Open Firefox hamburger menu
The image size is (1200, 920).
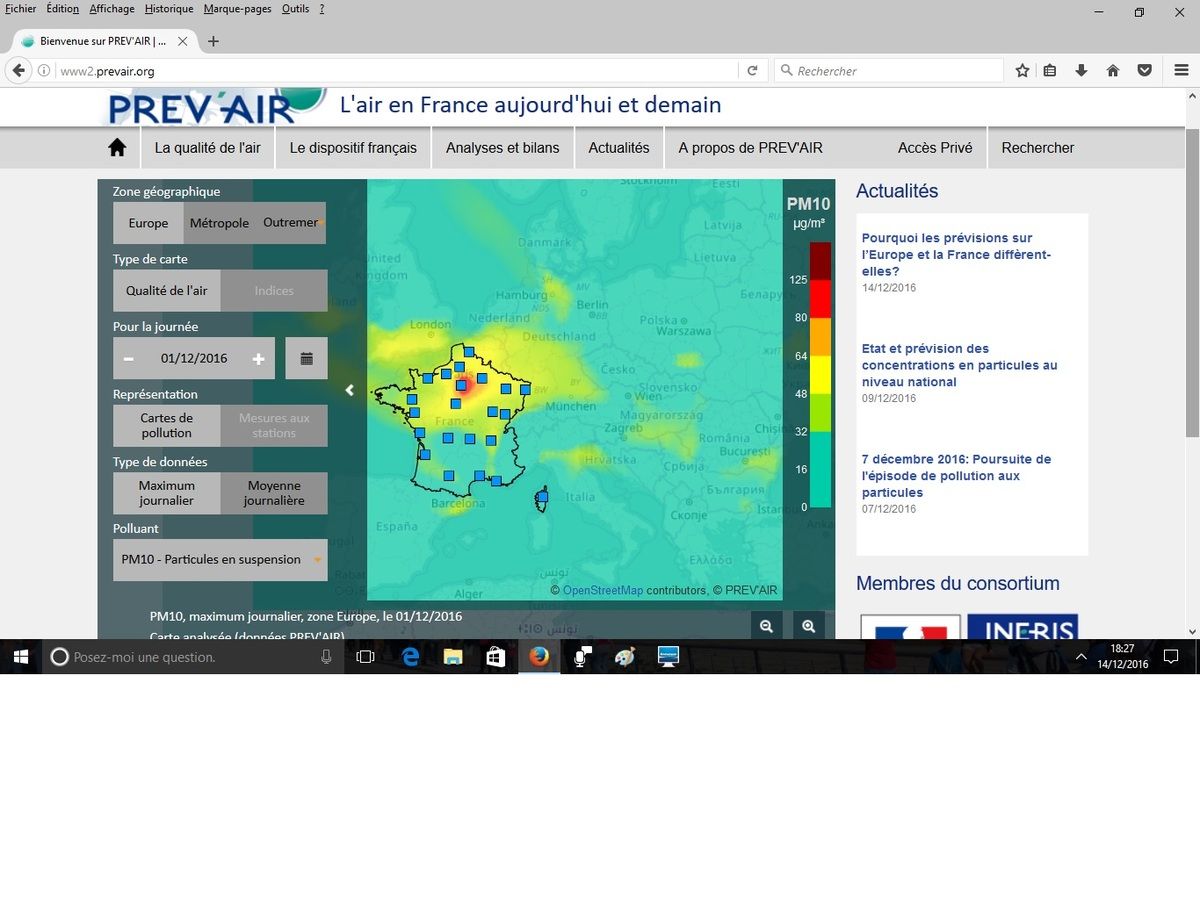[1181, 71]
